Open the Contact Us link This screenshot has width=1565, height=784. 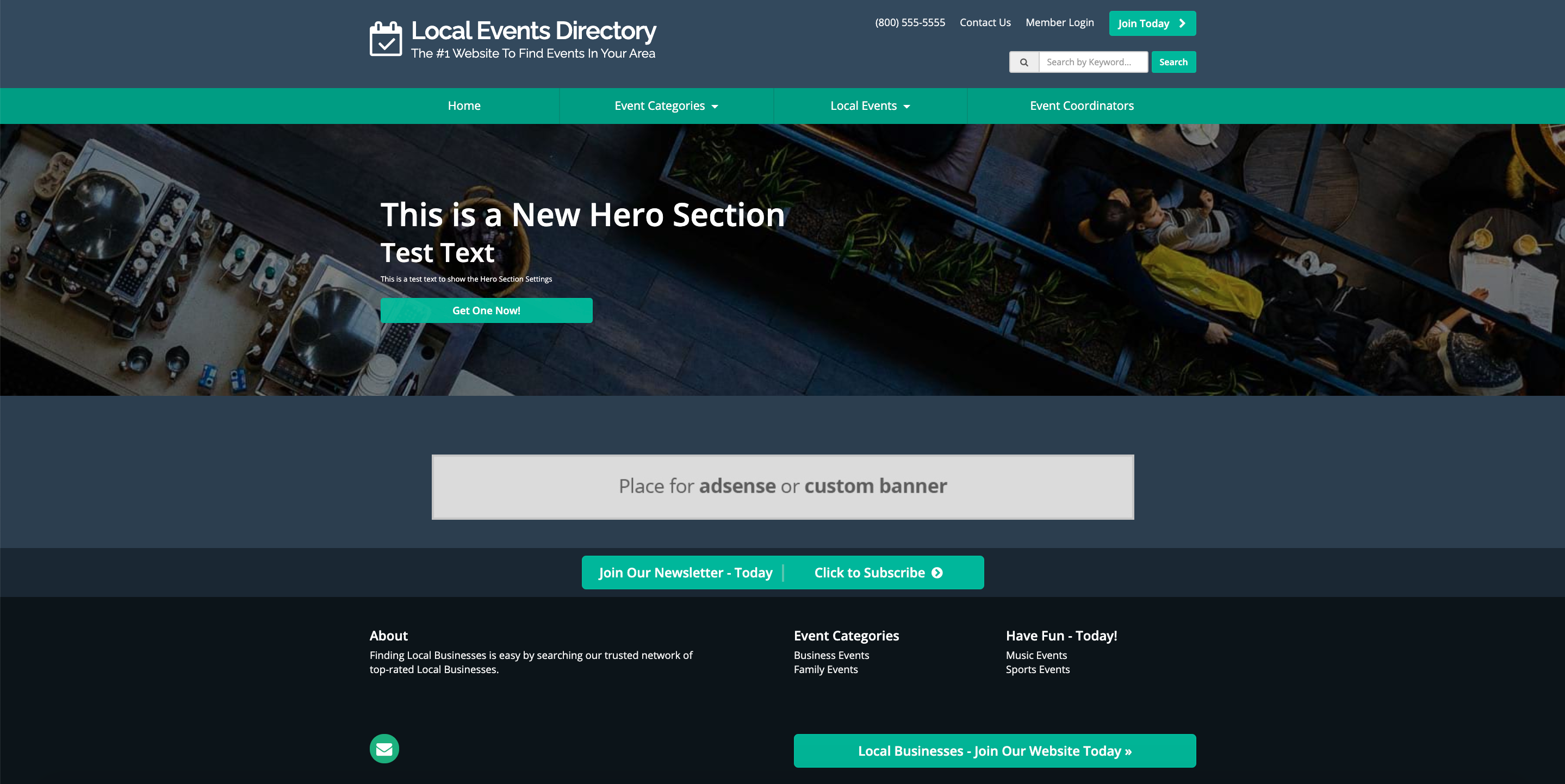pos(985,22)
